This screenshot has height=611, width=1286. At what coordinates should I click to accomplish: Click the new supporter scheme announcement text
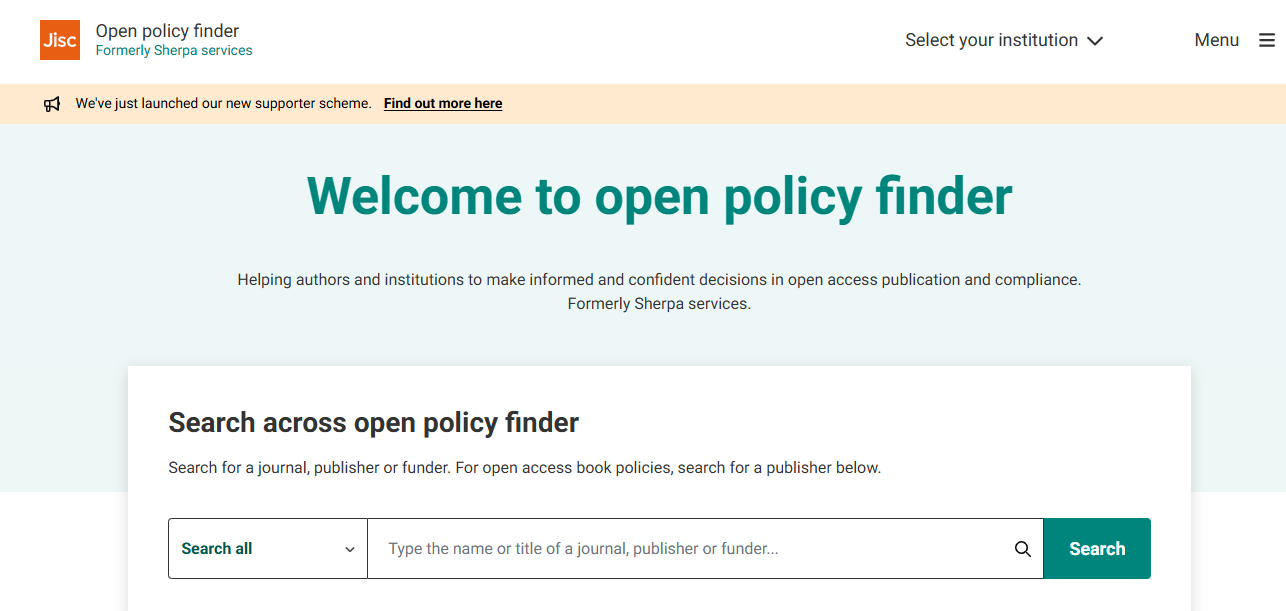pos(223,103)
